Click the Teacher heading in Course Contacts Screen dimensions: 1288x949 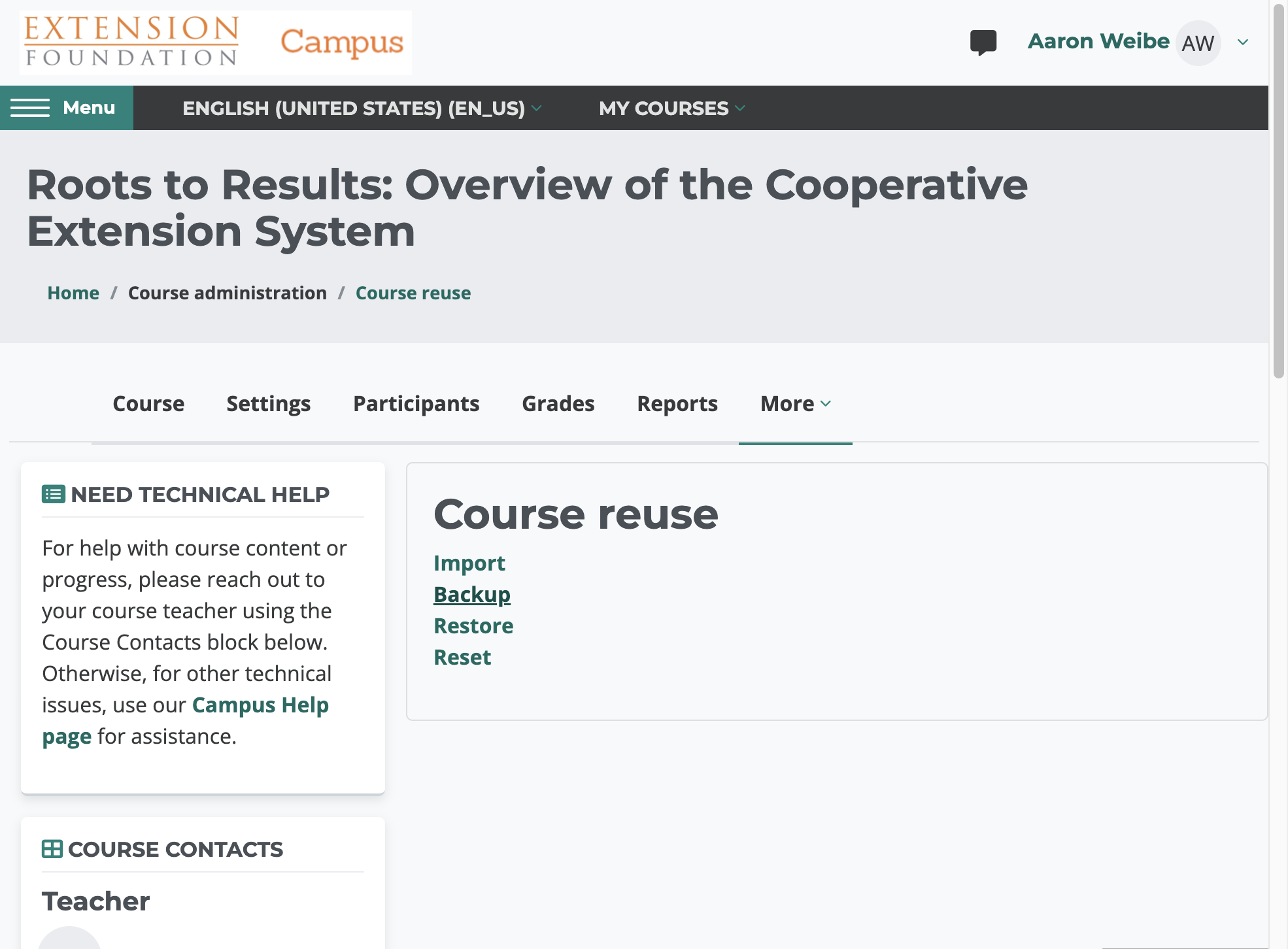(96, 901)
